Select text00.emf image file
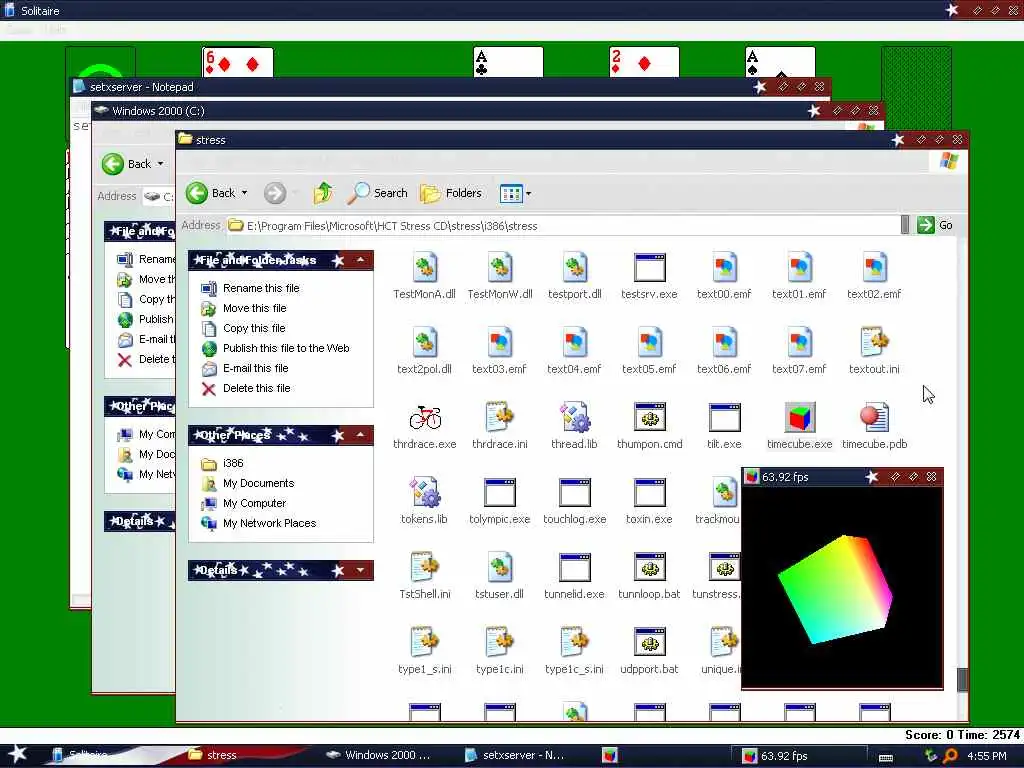Image resolution: width=1024 pixels, height=768 pixels. tap(724, 268)
